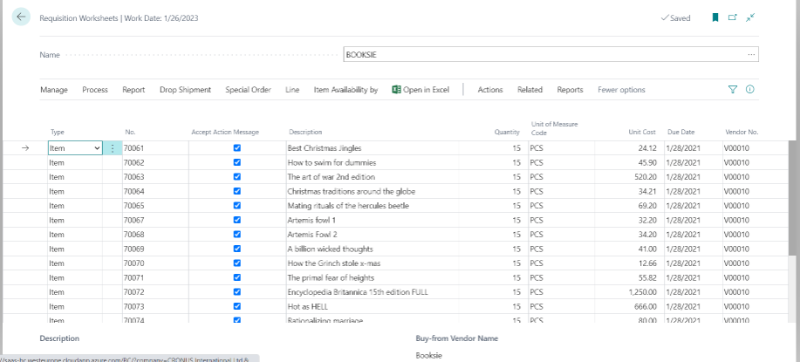This screenshot has height=362, width=800.
Task: Click the Unit of Measure Code column header
Action: click(x=554, y=128)
